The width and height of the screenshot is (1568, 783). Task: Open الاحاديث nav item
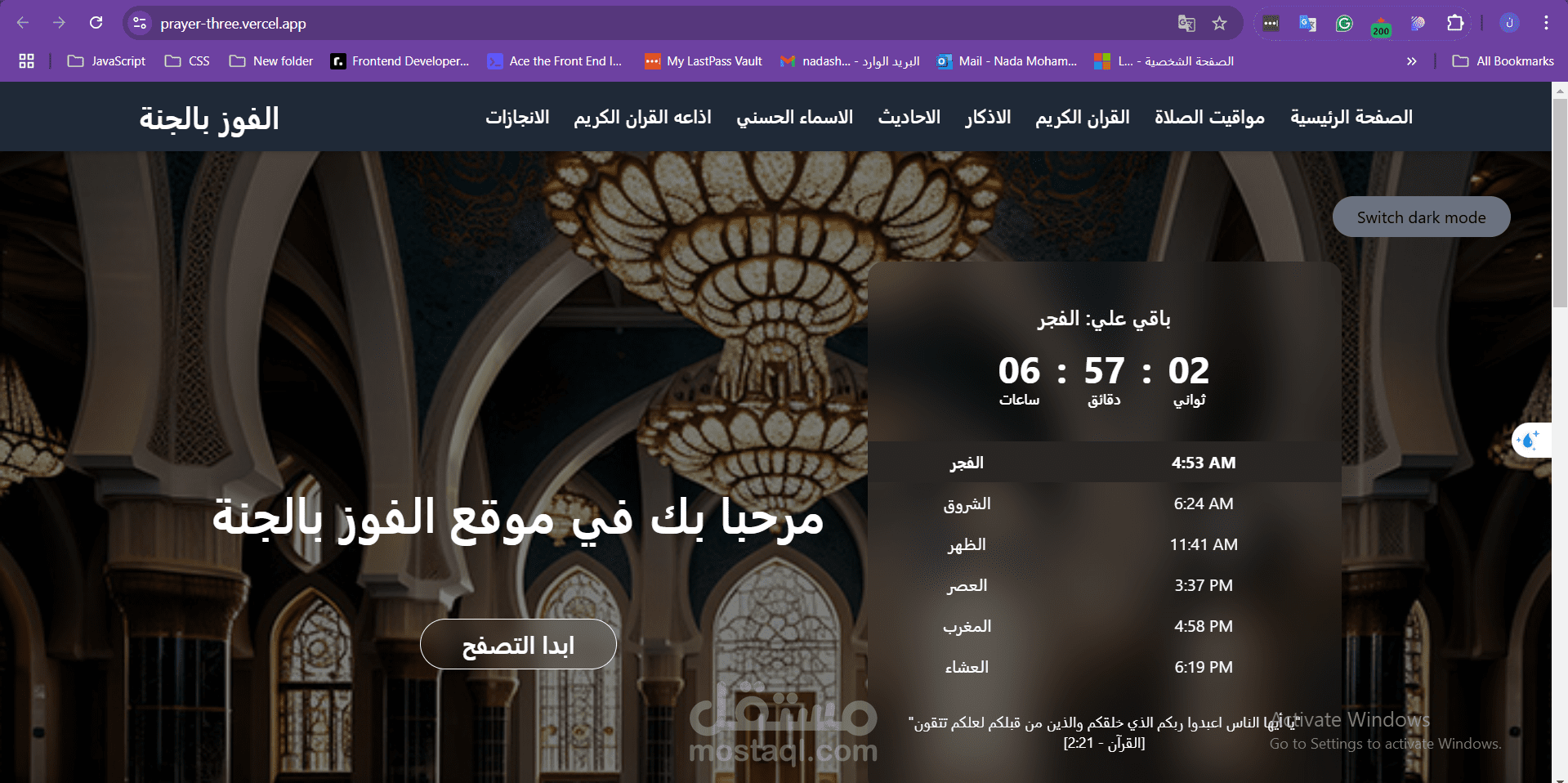point(909,117)
